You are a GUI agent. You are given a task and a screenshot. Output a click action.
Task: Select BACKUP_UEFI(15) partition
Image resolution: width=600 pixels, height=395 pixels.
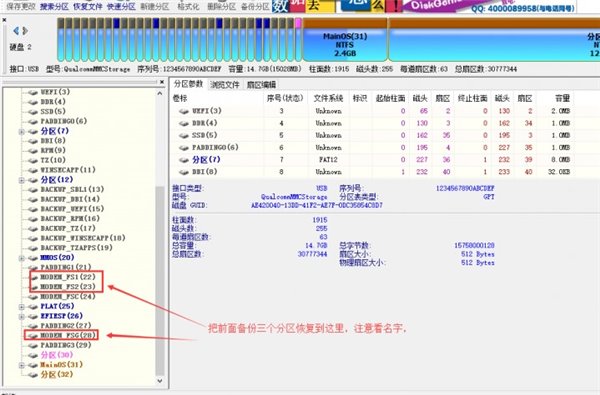point(72,209)
